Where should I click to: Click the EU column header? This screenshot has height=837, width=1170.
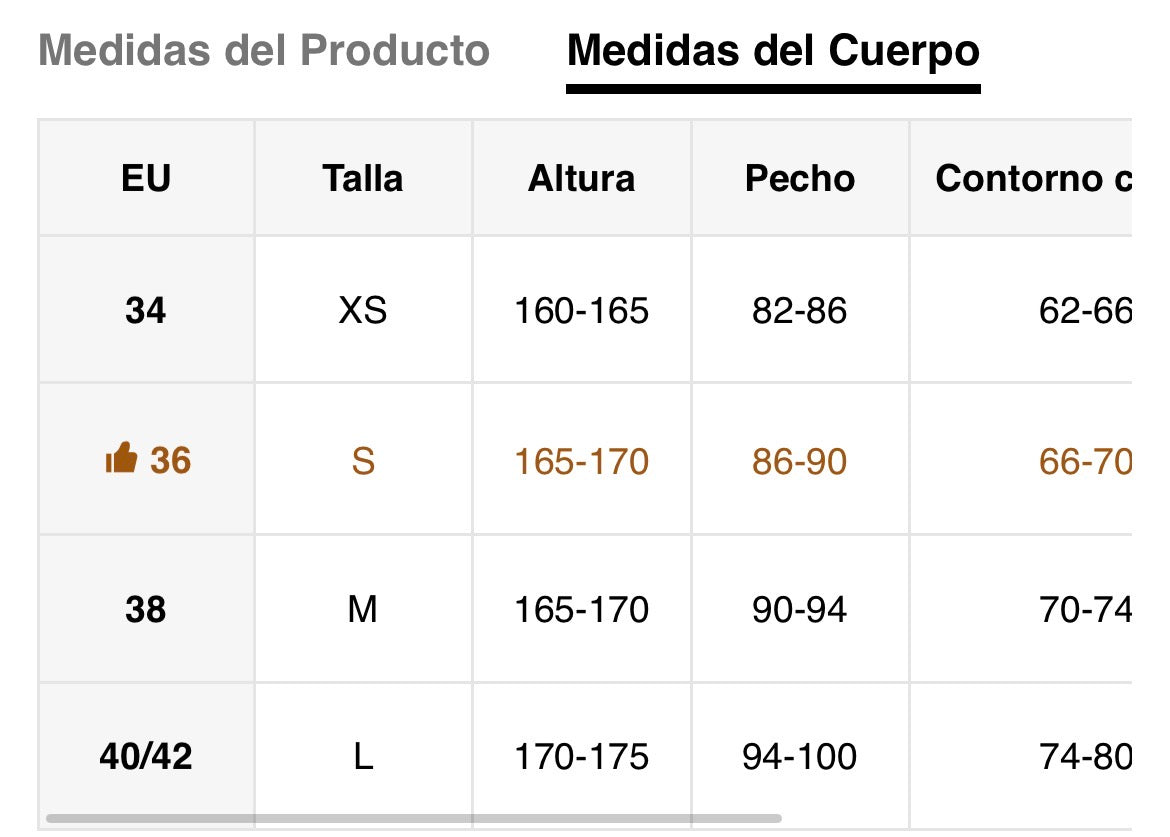[146, 178]
